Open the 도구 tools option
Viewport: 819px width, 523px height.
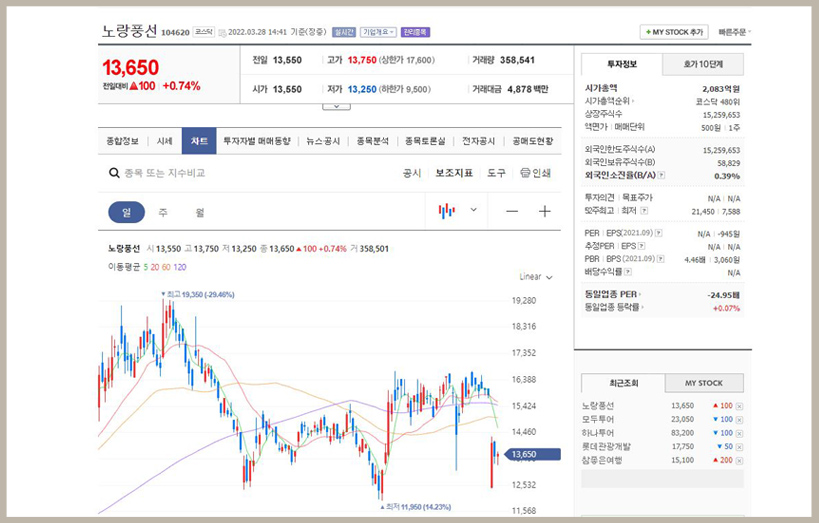[x=496, y=173]
